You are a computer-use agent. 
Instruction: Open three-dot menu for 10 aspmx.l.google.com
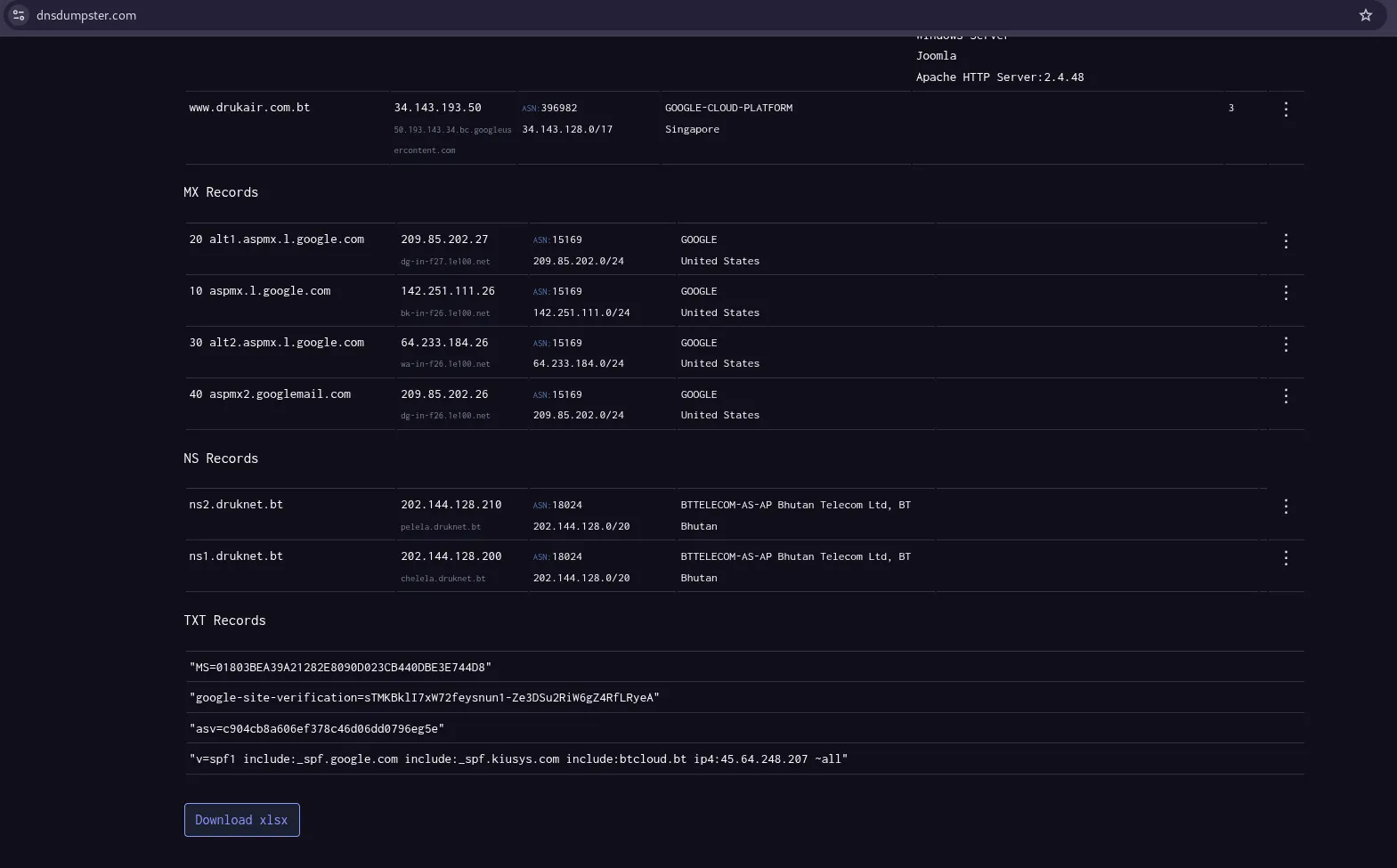1286,293
